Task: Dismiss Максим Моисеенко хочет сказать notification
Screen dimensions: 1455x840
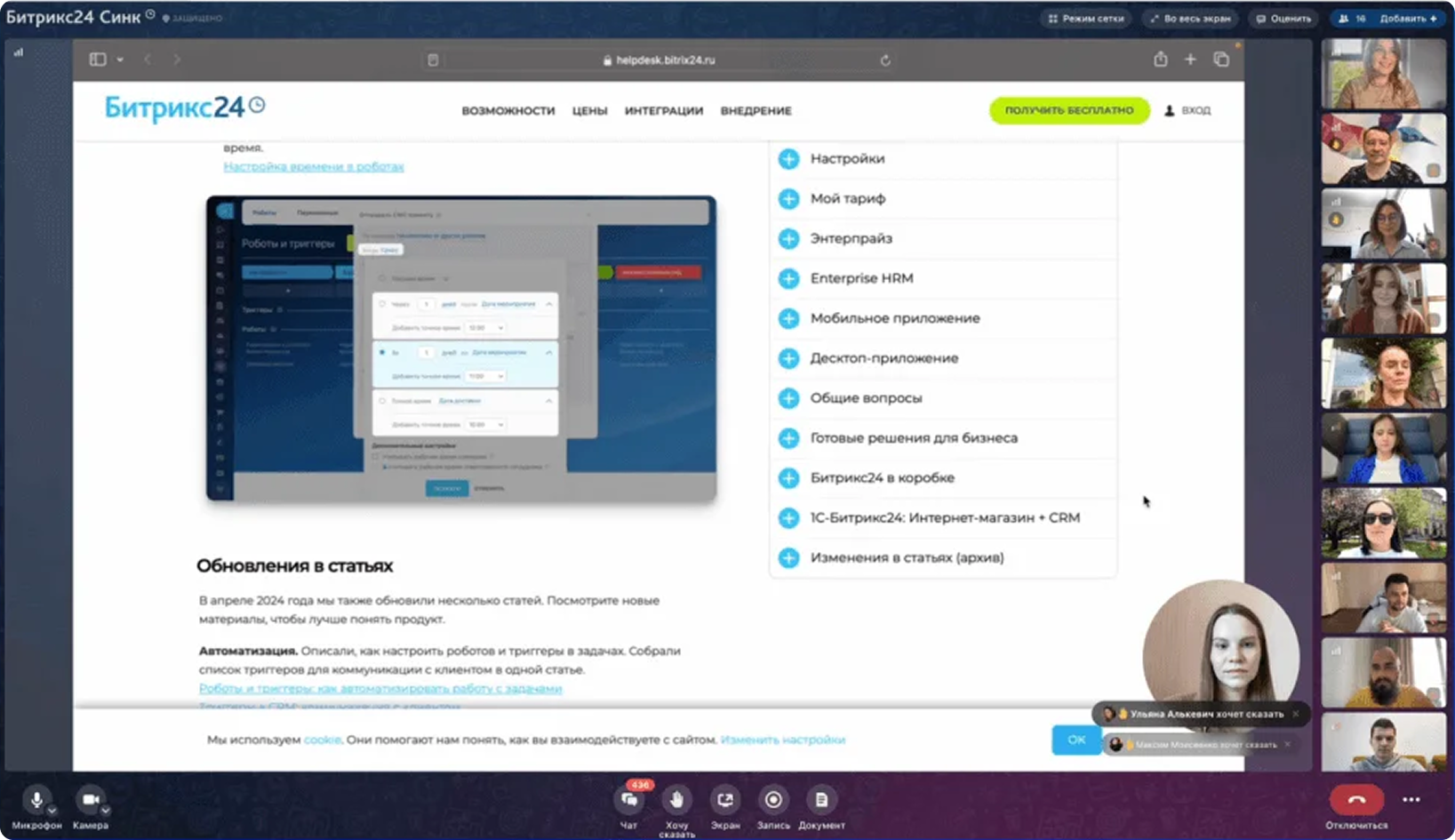Action: pyautogui.click(x=1287, y=745)
